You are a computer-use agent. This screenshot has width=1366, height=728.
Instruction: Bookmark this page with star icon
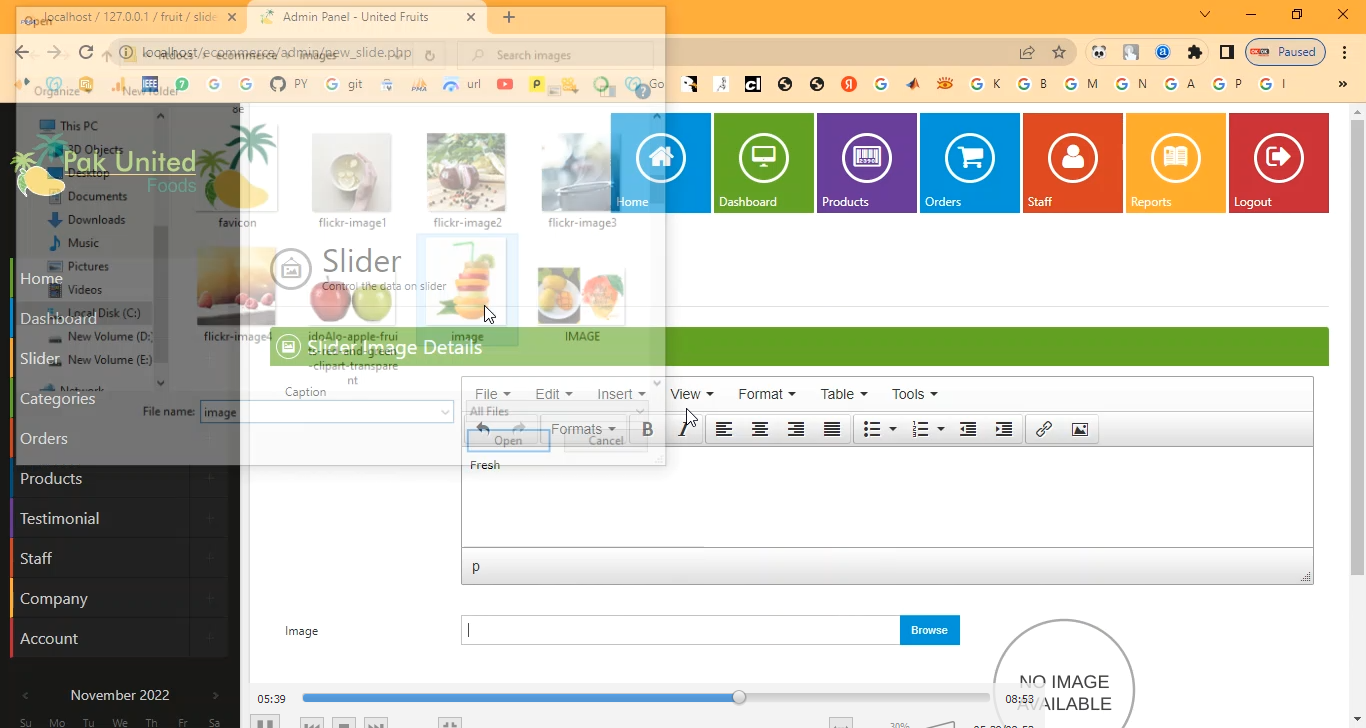coord(1059,52)
